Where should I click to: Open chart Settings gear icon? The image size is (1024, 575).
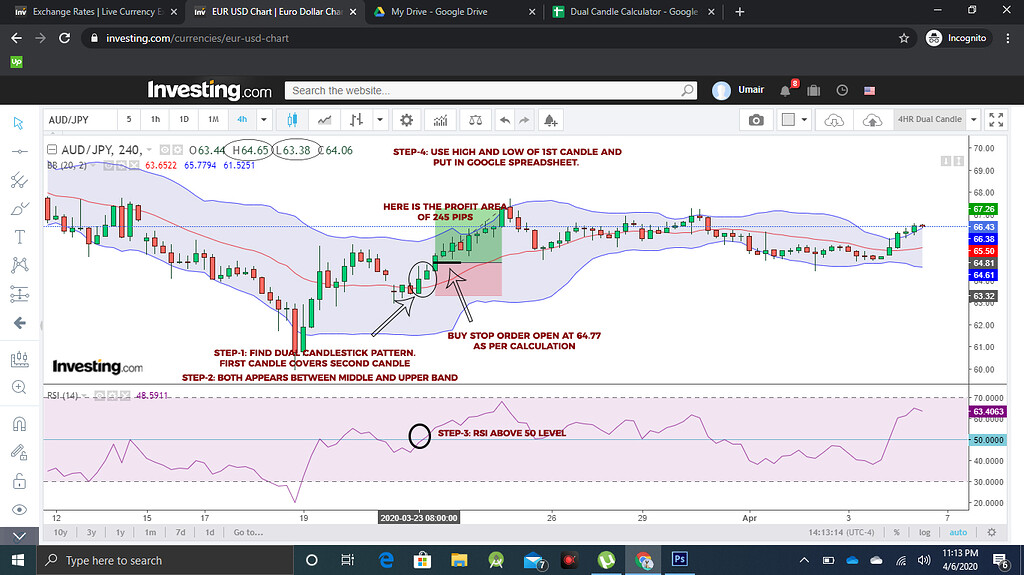406,120
